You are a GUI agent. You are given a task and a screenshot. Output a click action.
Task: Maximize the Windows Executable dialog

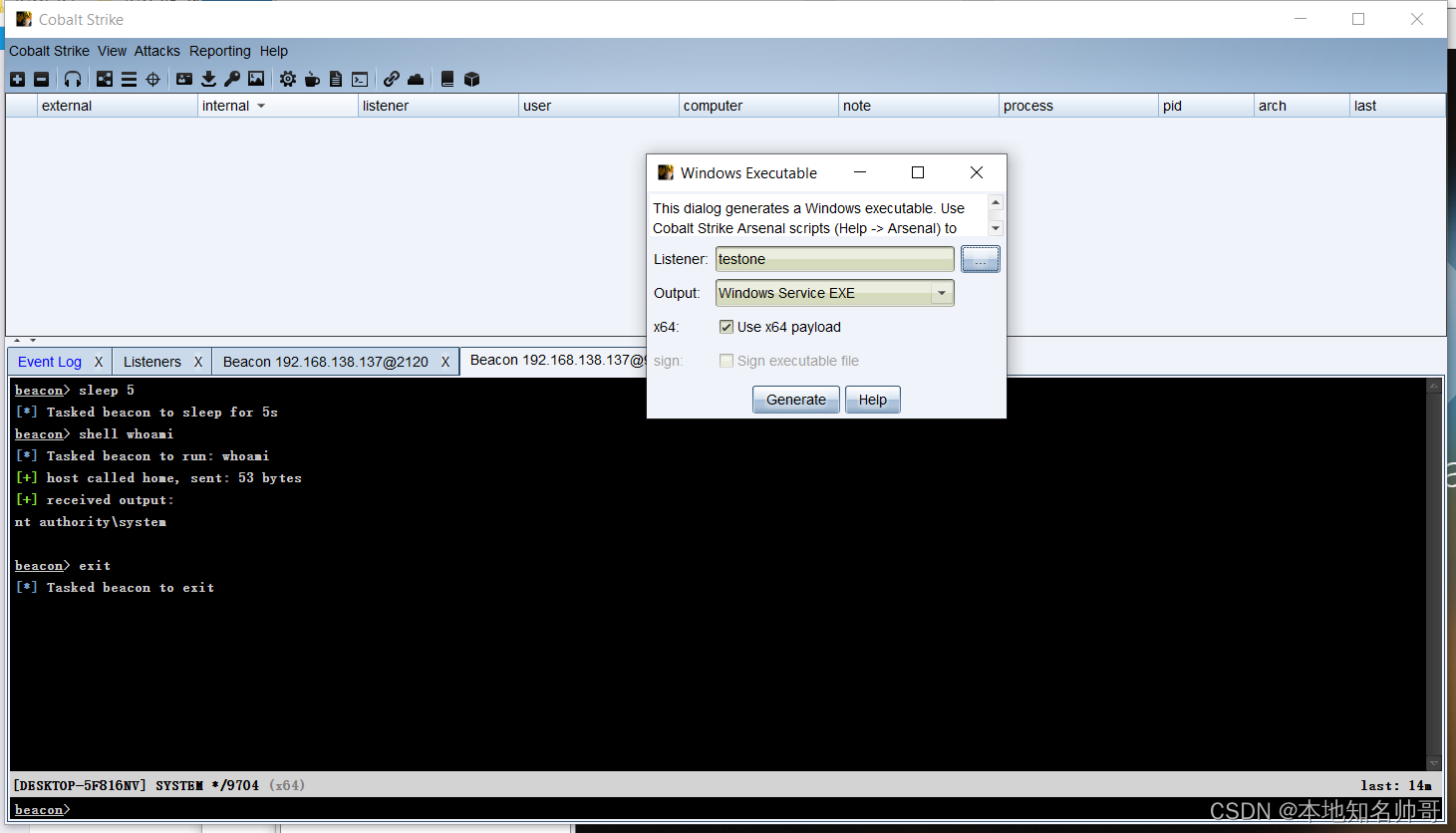coord(918,172)
